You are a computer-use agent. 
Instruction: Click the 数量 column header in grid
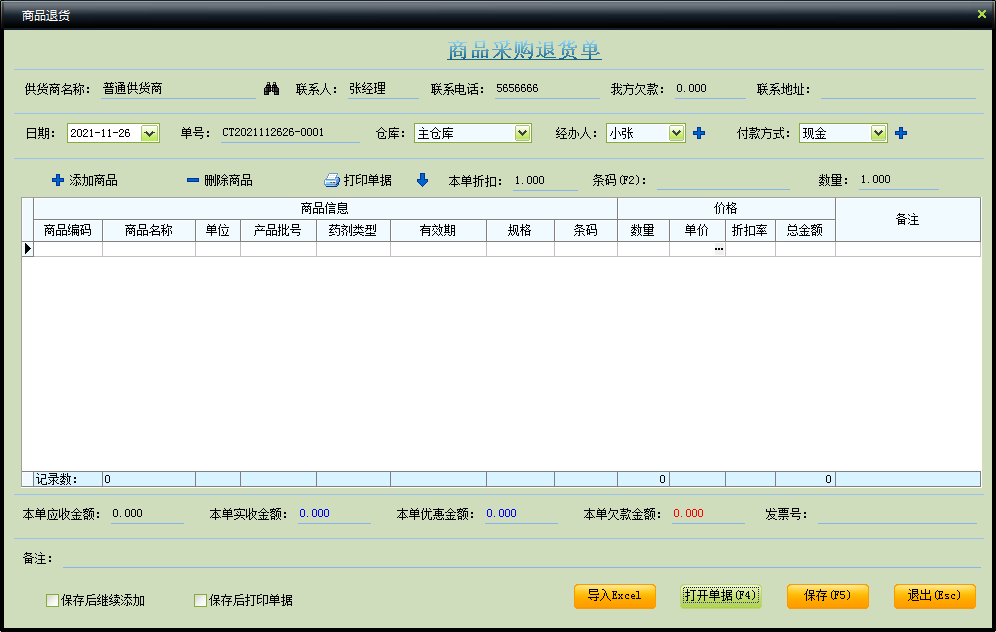(643, 231)
